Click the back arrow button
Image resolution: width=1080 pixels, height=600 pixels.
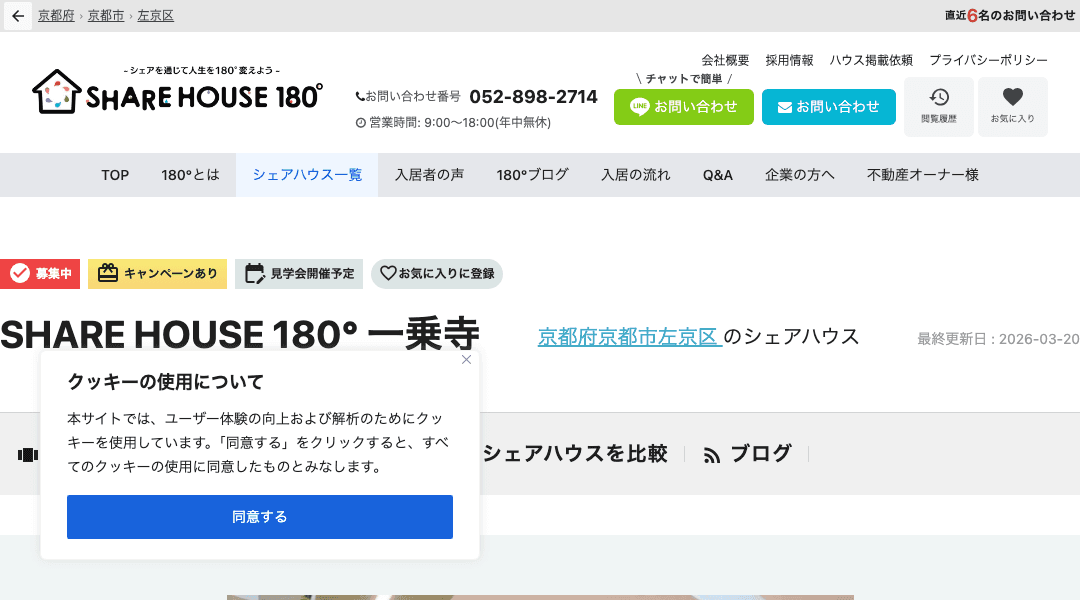pyautogui.click(x=18, y=16)
